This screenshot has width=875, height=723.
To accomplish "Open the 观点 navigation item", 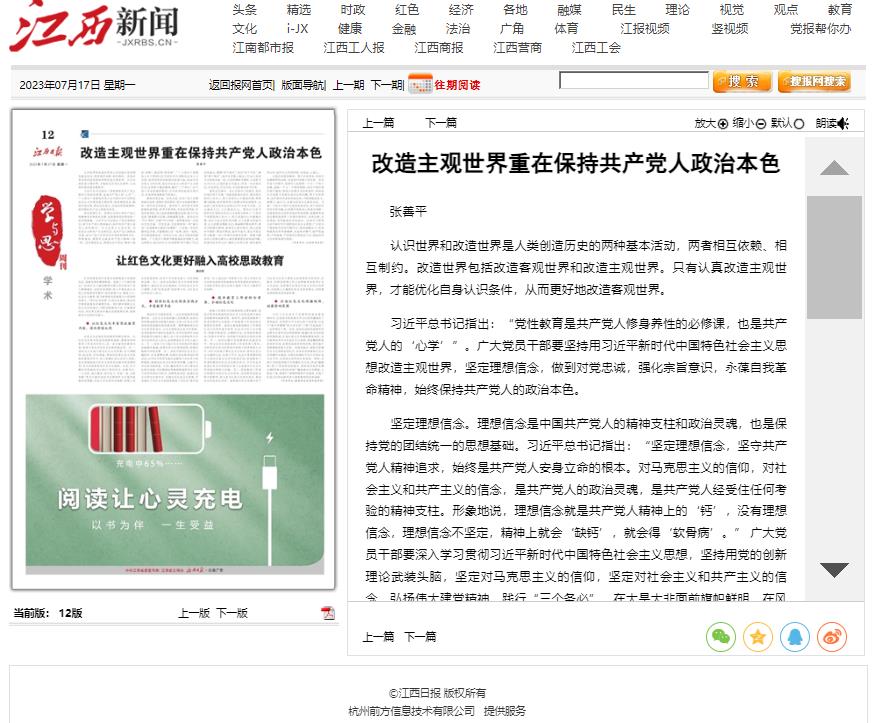I will tap(786, 9).
